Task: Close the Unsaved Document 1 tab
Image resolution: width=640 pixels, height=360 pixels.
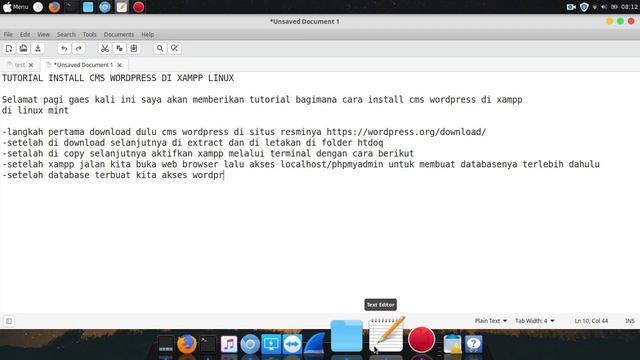Action: tap(120, 65)
